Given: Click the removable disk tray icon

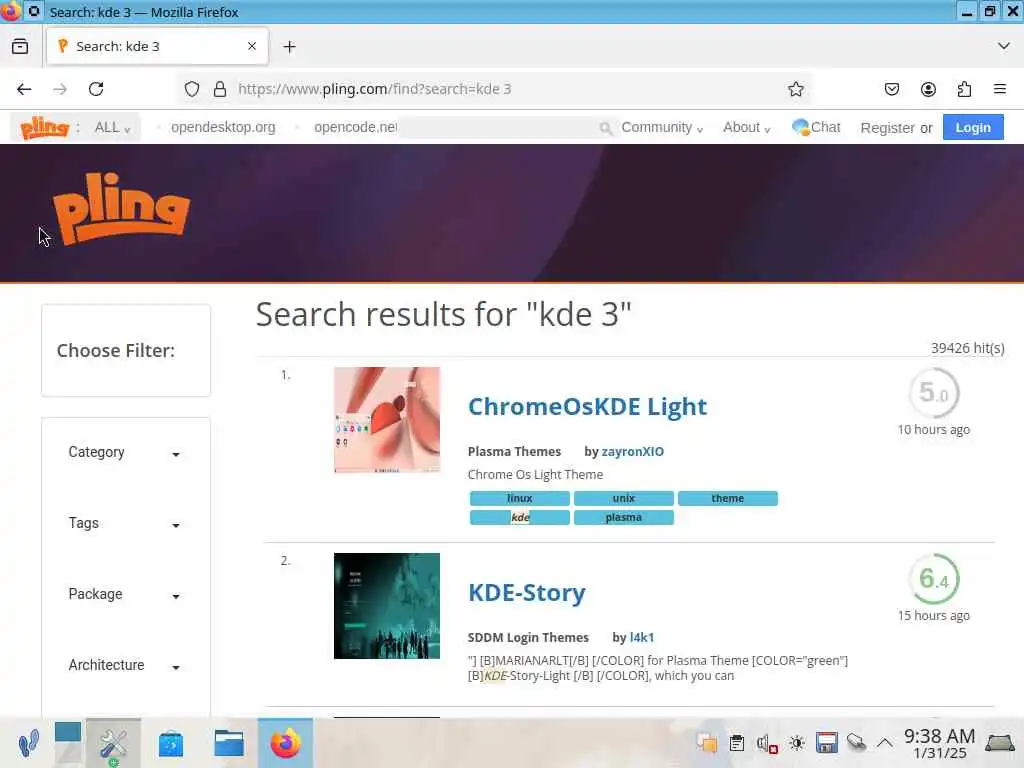Looking at the screenshot, I should click(856, 743).
